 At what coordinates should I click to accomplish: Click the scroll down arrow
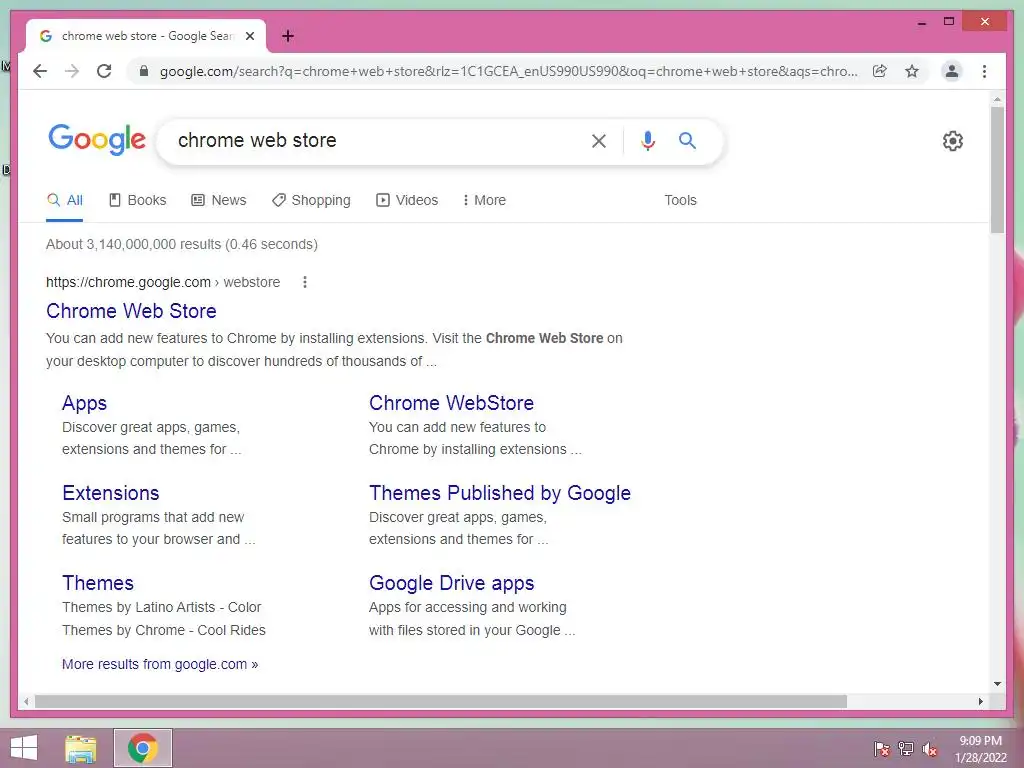997,684
